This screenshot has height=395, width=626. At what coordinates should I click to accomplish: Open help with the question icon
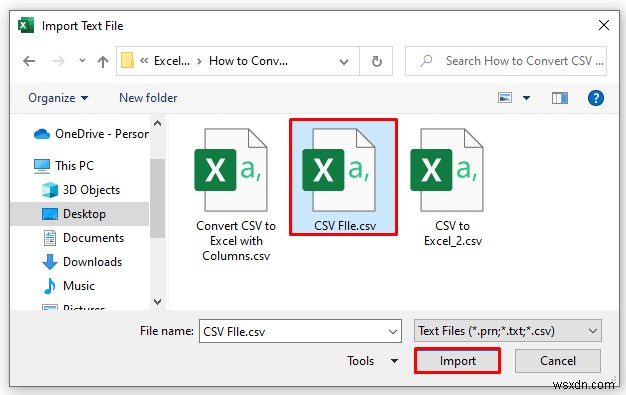596,98
